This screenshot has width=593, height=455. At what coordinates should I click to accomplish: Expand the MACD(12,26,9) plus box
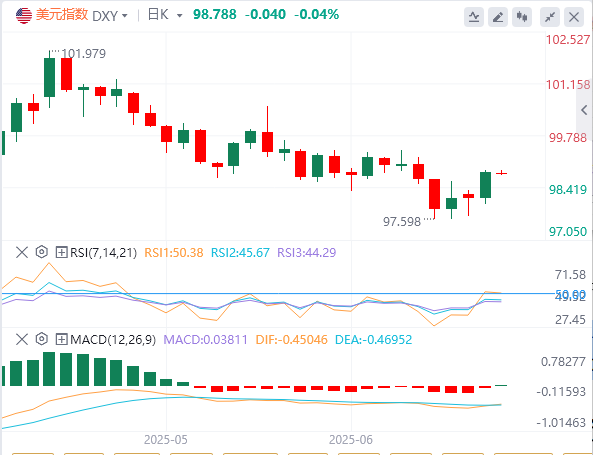pyautogui.click(x=61, y=340)
